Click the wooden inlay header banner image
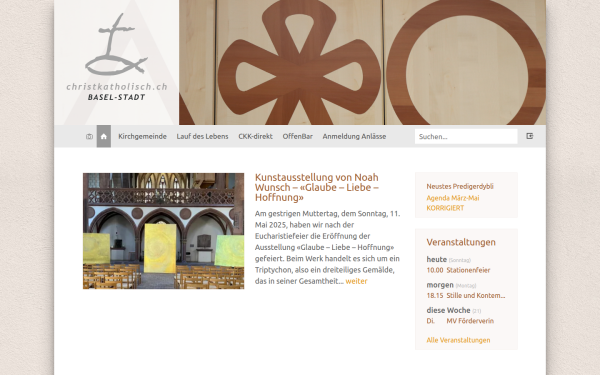Image resolution: width=600 pixels, height=375 pixels. (362, 62)
